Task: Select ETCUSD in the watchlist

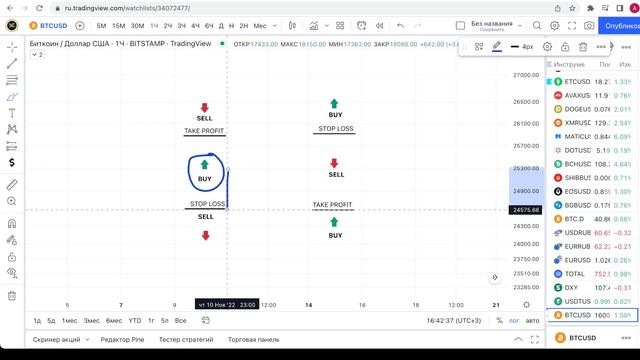Action: (x=592, y=82)
